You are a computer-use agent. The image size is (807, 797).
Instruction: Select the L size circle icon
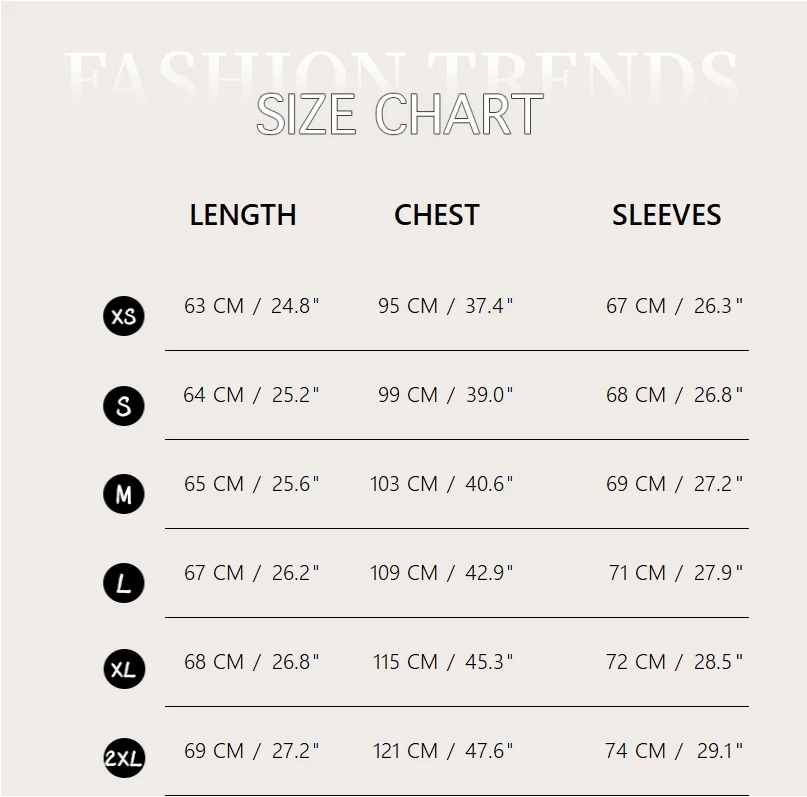(x=124, y=583)
